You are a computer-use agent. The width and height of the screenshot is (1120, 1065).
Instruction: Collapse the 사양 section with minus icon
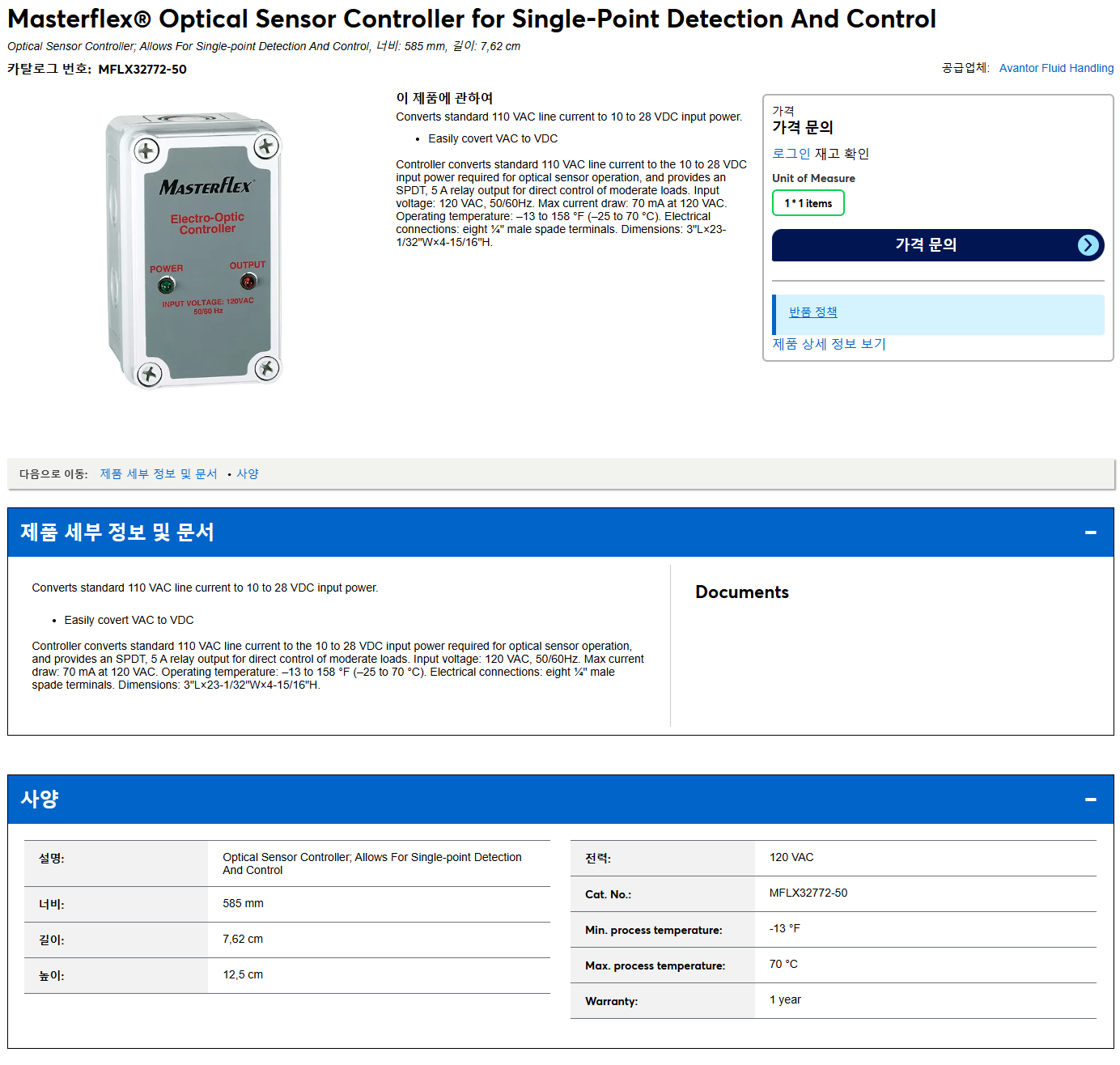[x=1090, y=800]
